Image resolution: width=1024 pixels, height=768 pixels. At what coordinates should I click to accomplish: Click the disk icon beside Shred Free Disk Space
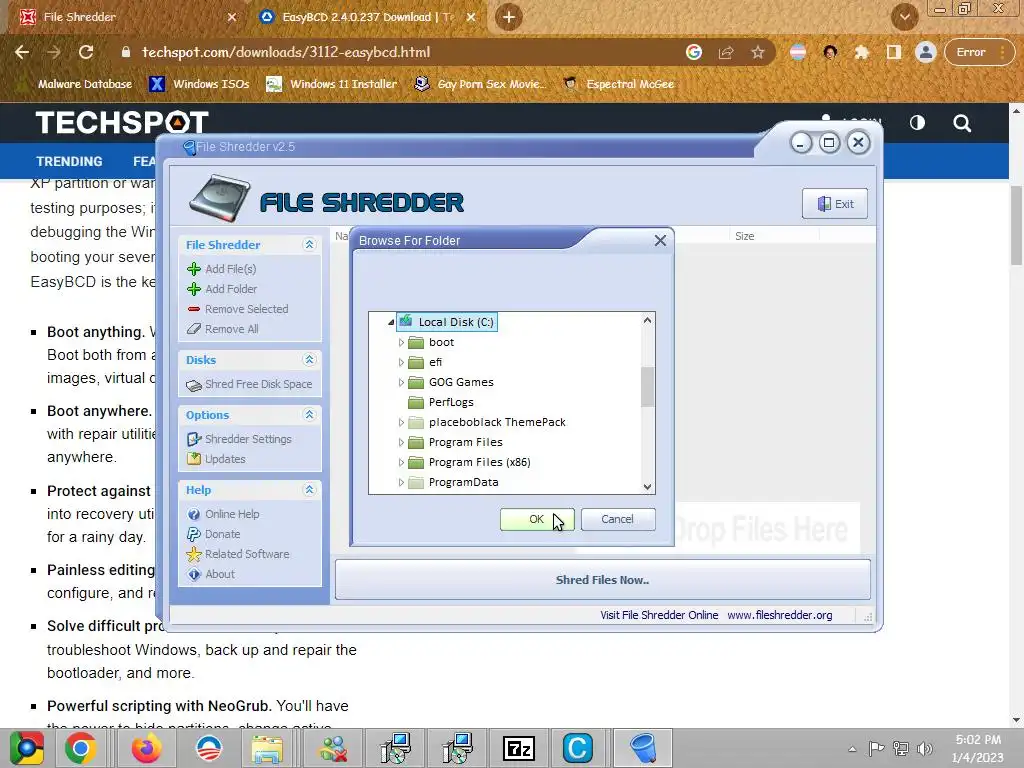tap(194, 385)
